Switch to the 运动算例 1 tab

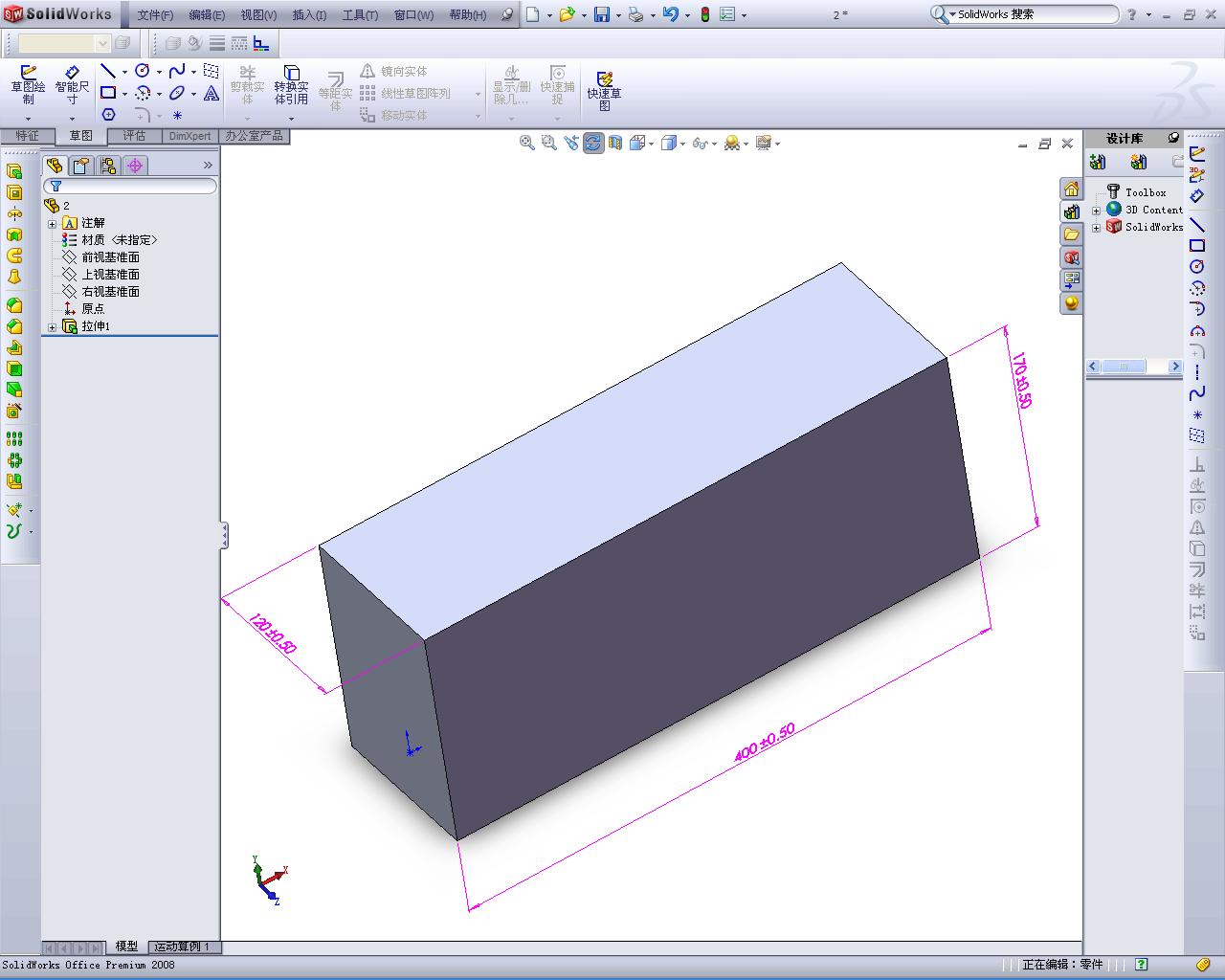pyautogui.click(x=183, y=947)
